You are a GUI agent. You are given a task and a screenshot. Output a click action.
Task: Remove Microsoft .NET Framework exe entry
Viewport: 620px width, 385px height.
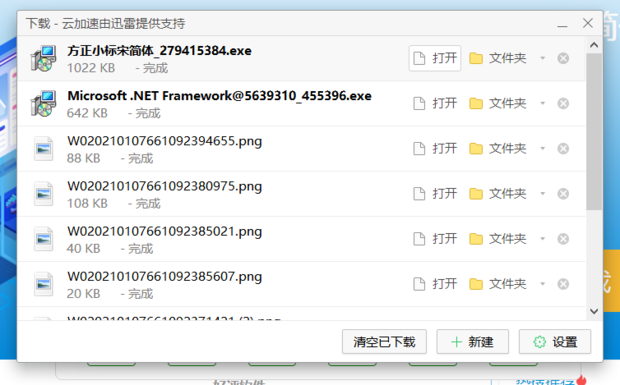pyautogui.click(x=563, y=103)
